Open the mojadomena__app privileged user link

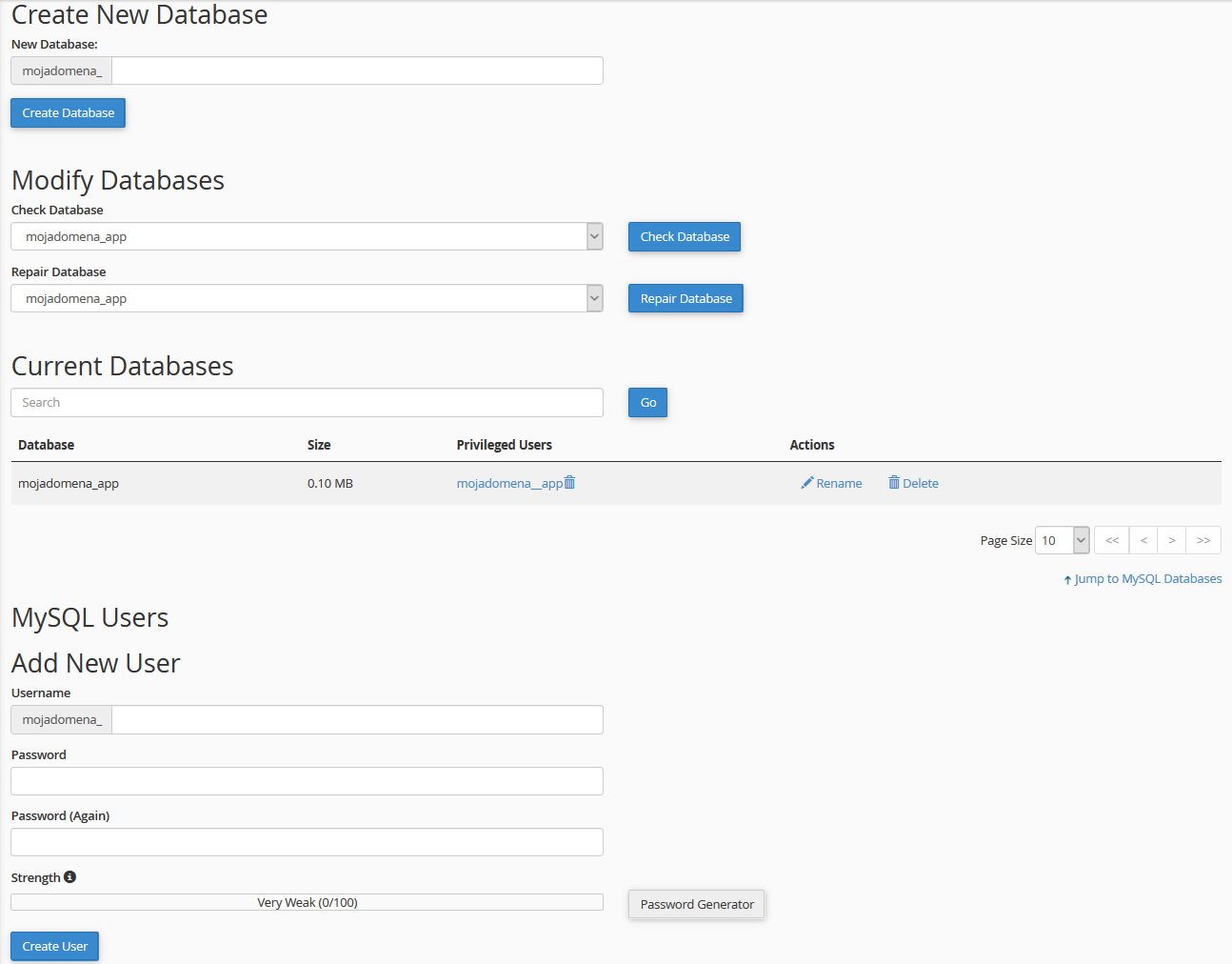(x=508, y=483)
